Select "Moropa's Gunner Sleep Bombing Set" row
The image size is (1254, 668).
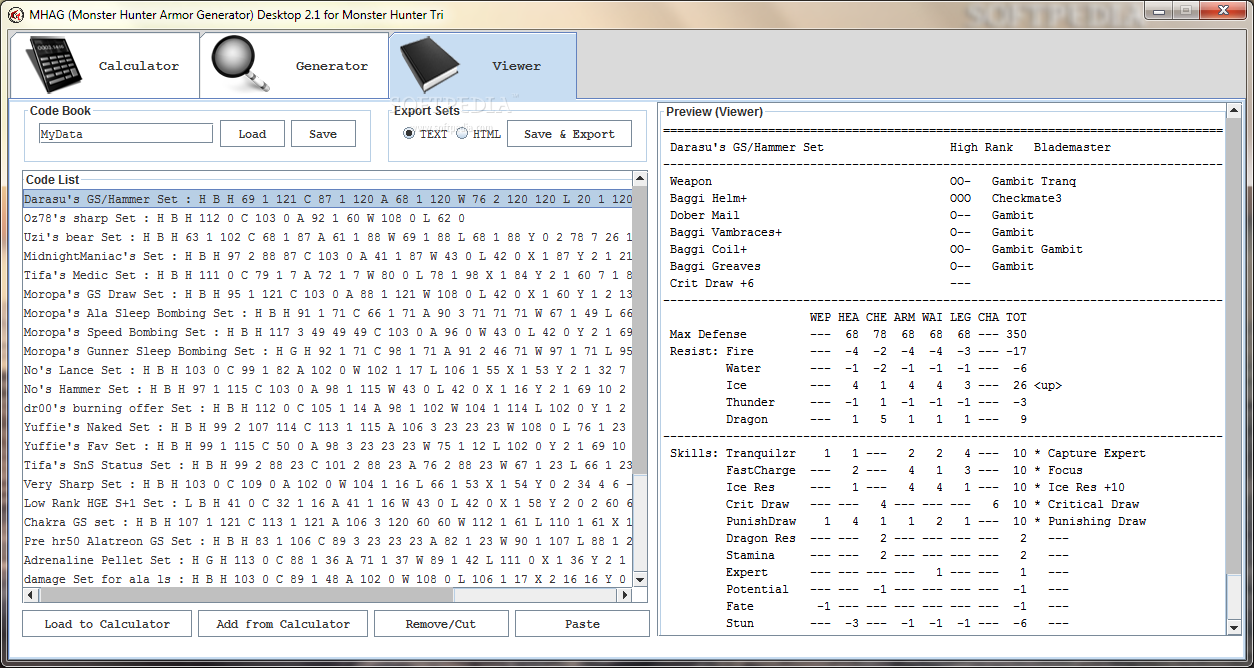coord(328,351)
